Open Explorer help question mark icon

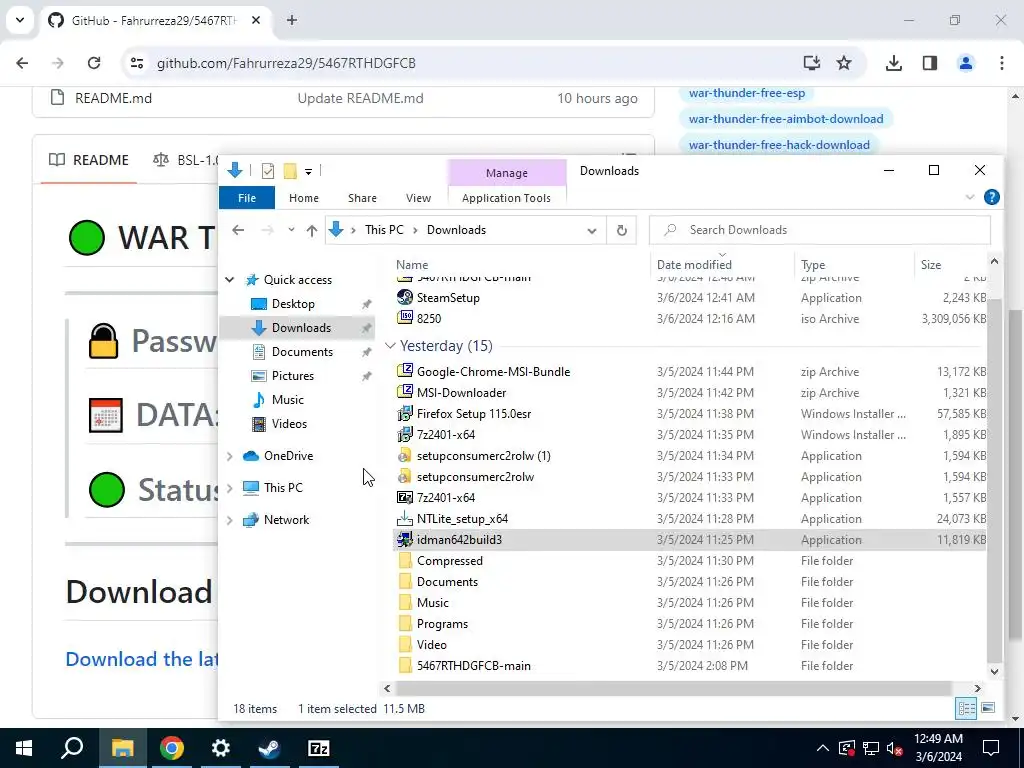991,197
